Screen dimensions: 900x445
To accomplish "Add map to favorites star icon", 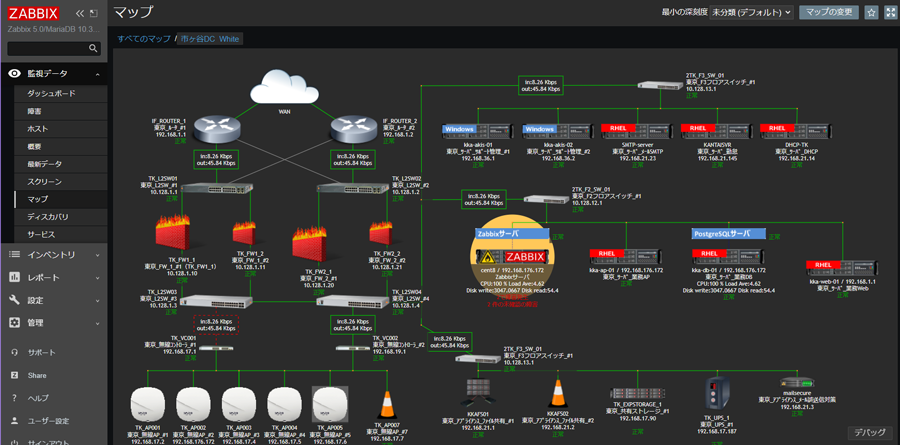I will pos(871,13).
